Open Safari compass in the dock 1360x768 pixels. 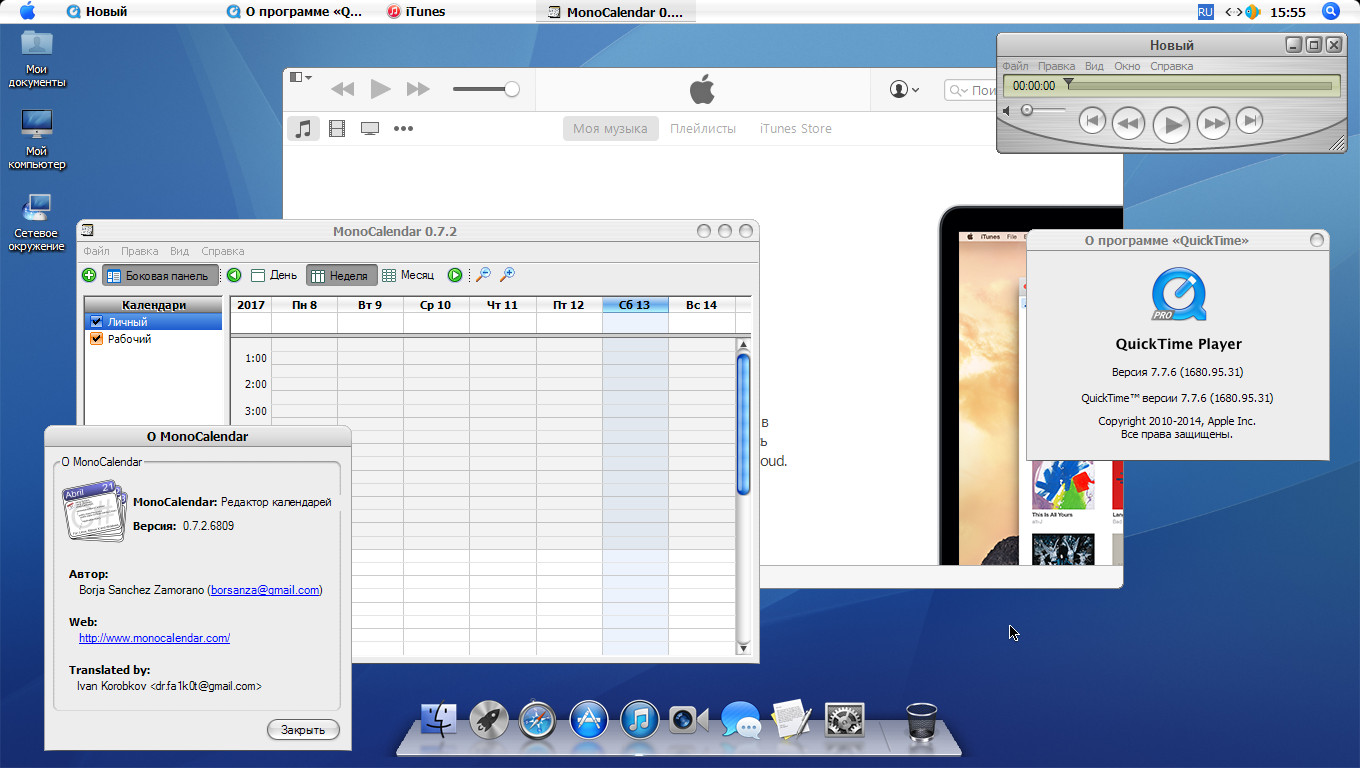538,719
